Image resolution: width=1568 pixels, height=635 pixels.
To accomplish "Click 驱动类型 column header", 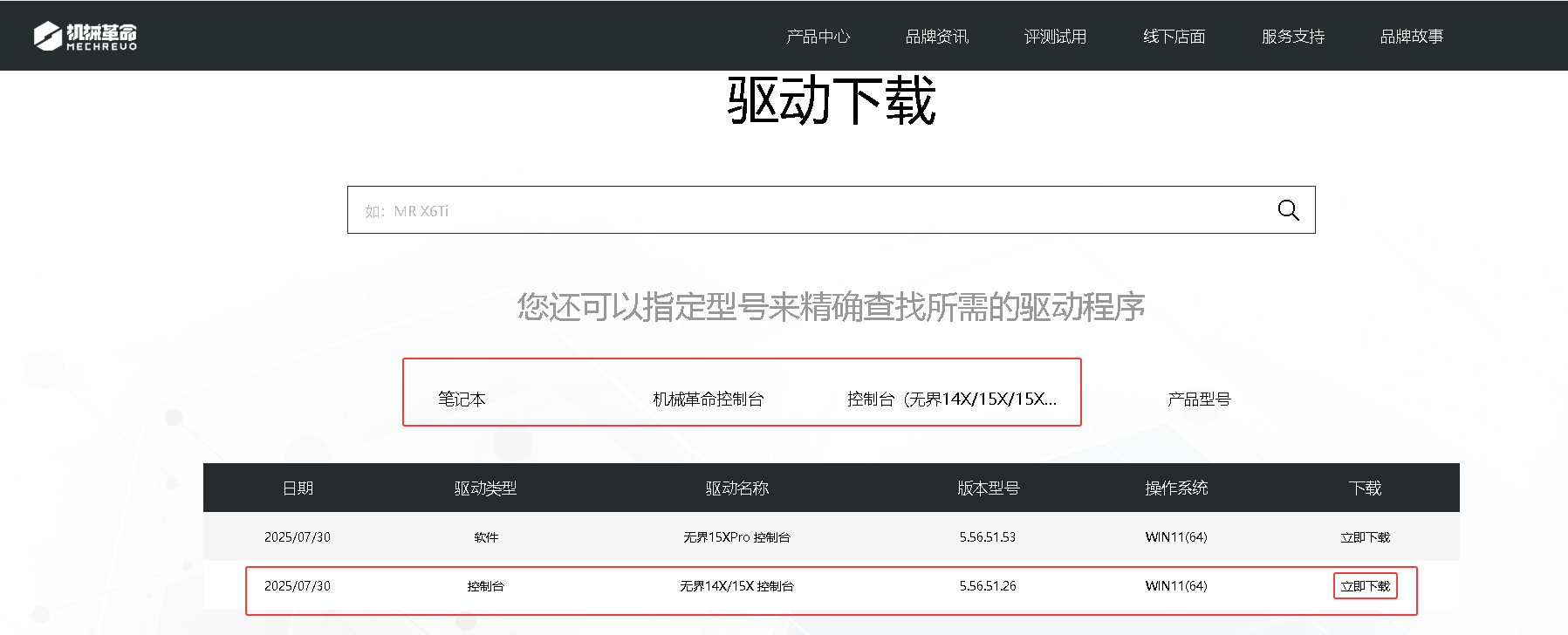I will tap(486, 488).
